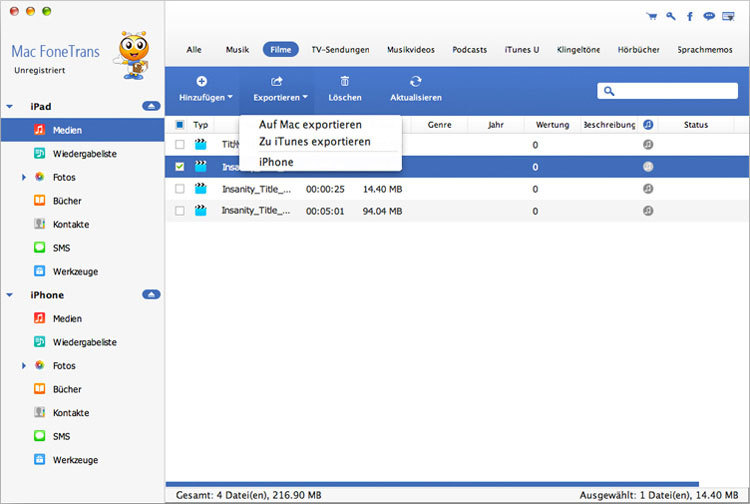Collapse the iPhone device section
The height and width of the screenshot is (504, 750).
click(x=10, y=295)
